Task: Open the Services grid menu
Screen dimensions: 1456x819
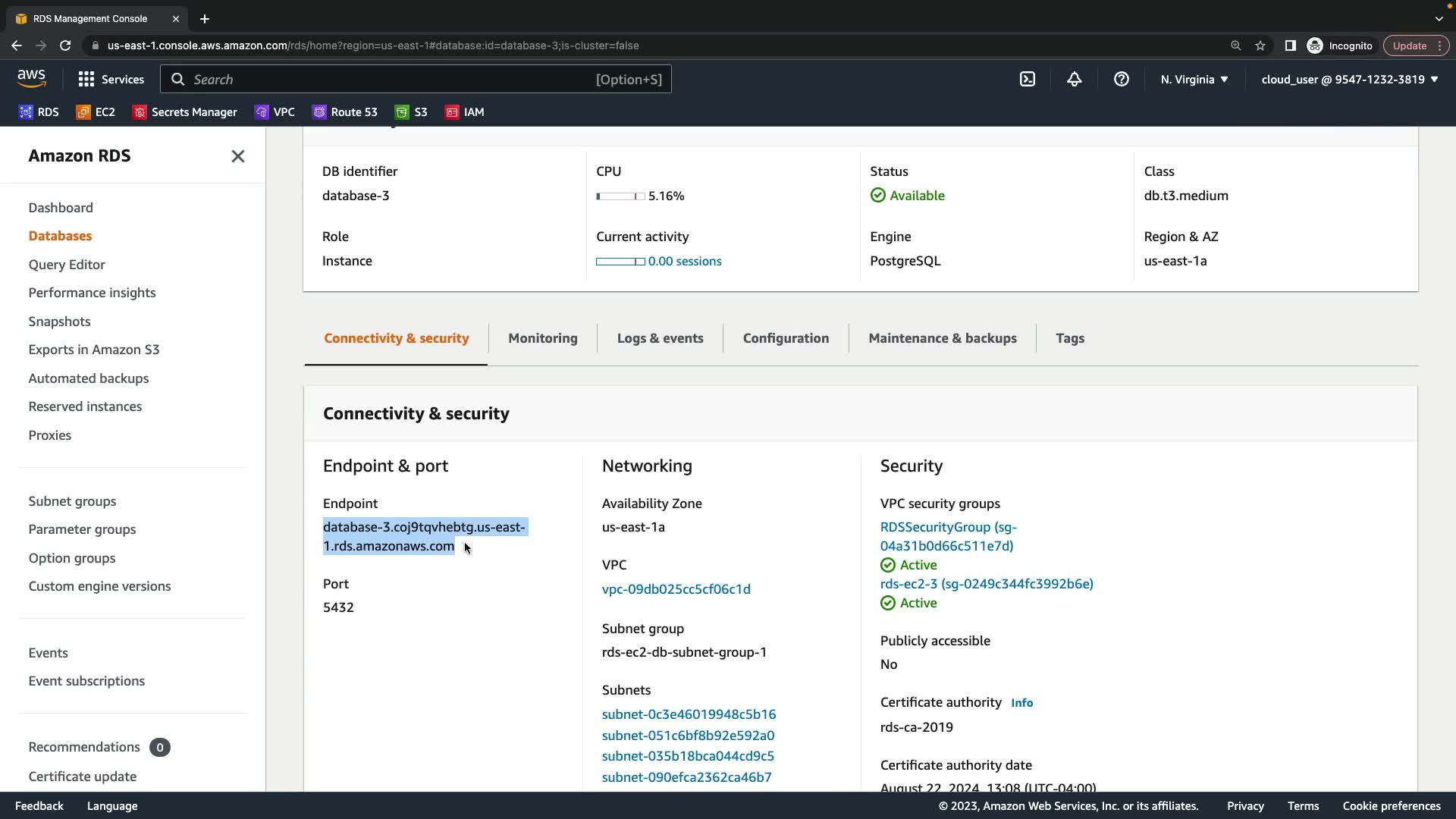Action: pos(111,79)
